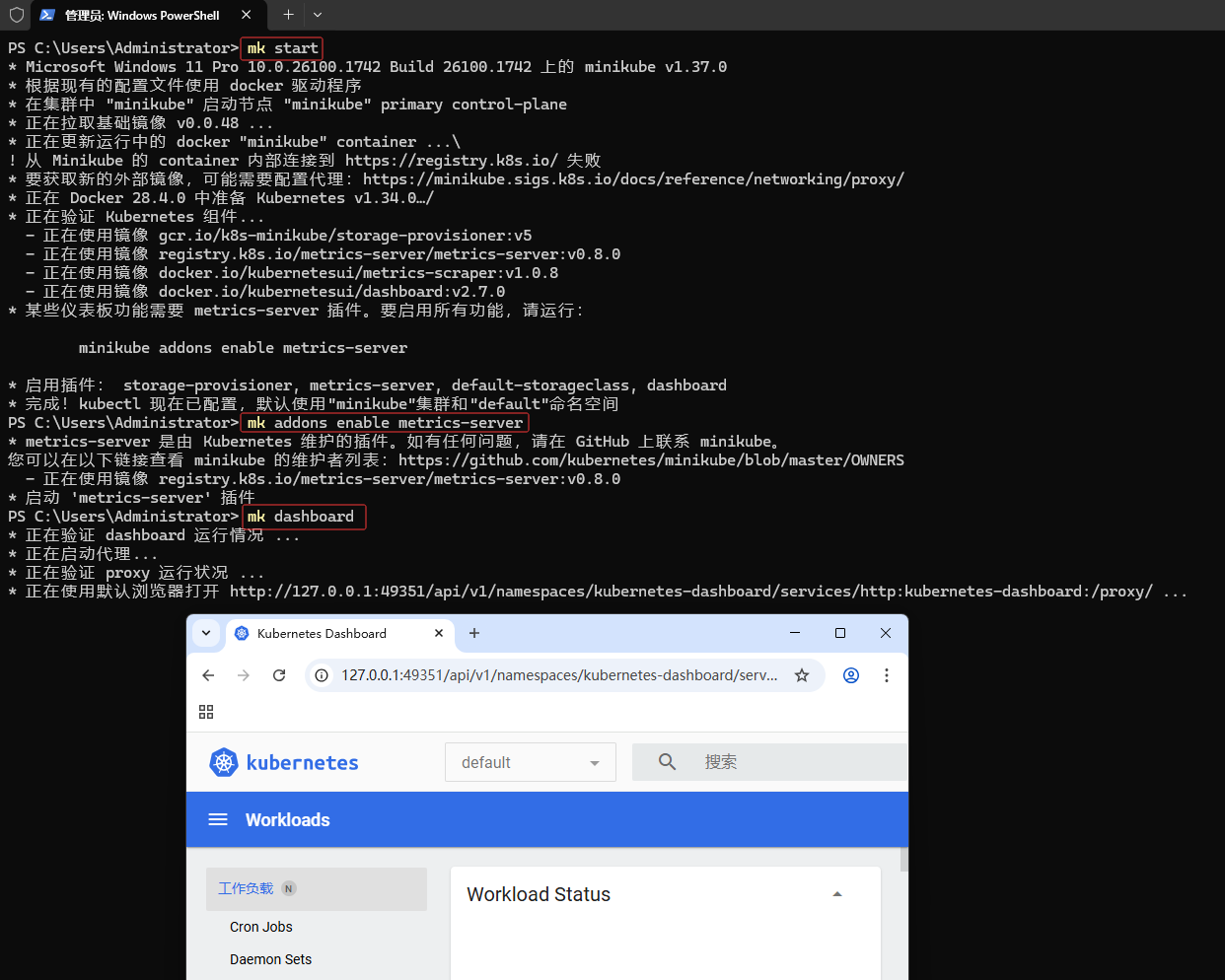Screen dimensions: 1225x980
Task: Open Daemon Sets in the sidebar
Action: coord(270,959)
